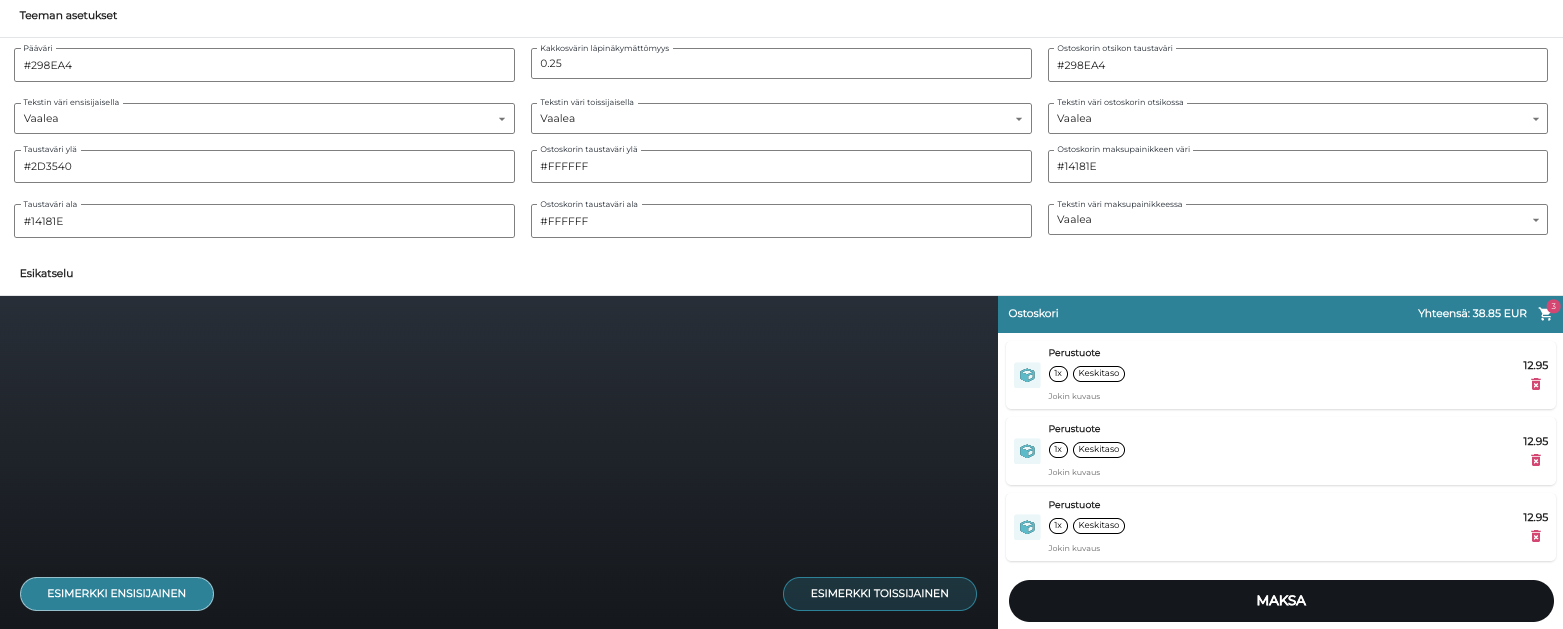Select the Ostoskorin taustaväri ylä field
This screenshot has width=1563, height=629.
coord(781,166)
